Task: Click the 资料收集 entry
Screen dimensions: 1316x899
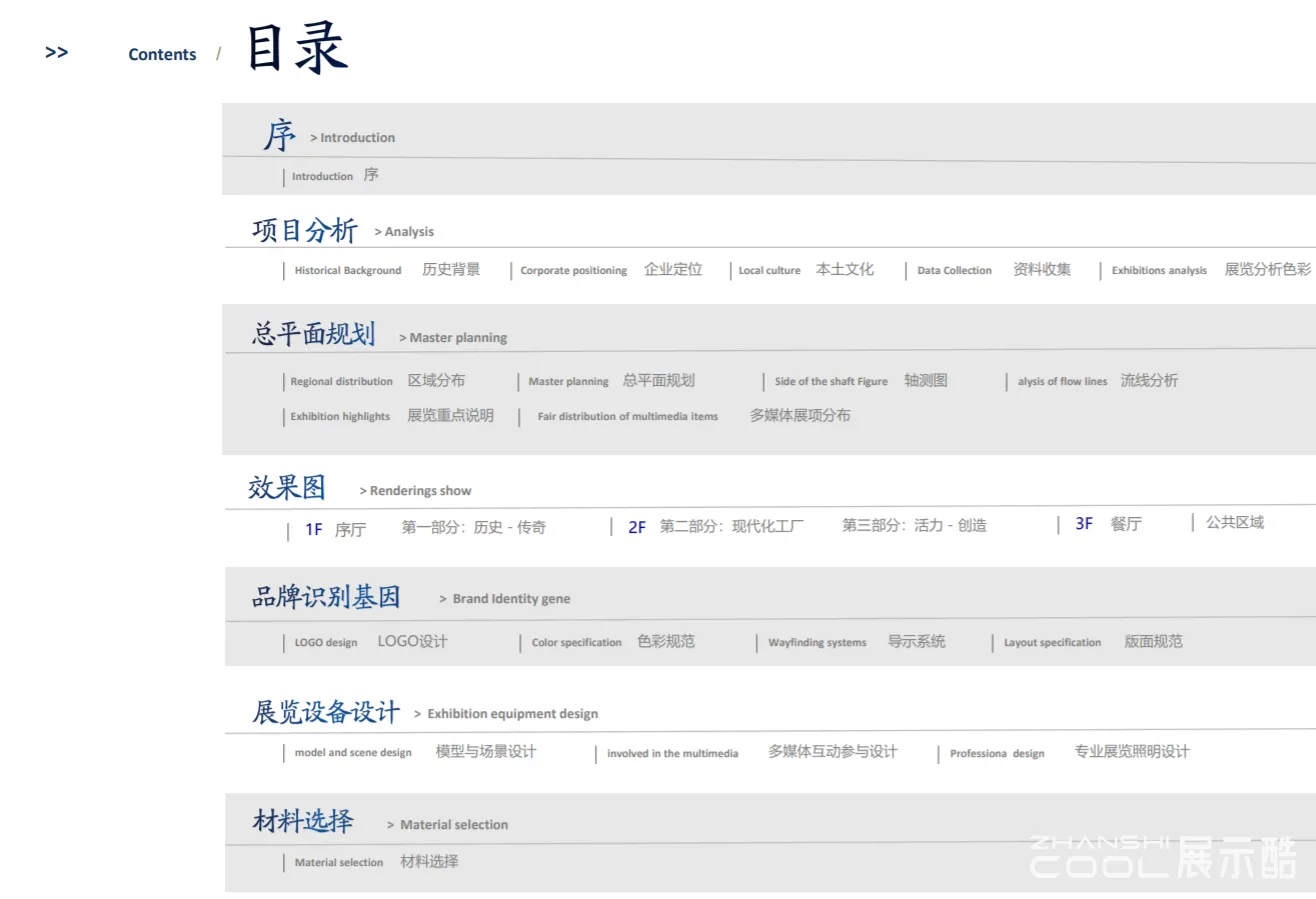Action: 1042,269
